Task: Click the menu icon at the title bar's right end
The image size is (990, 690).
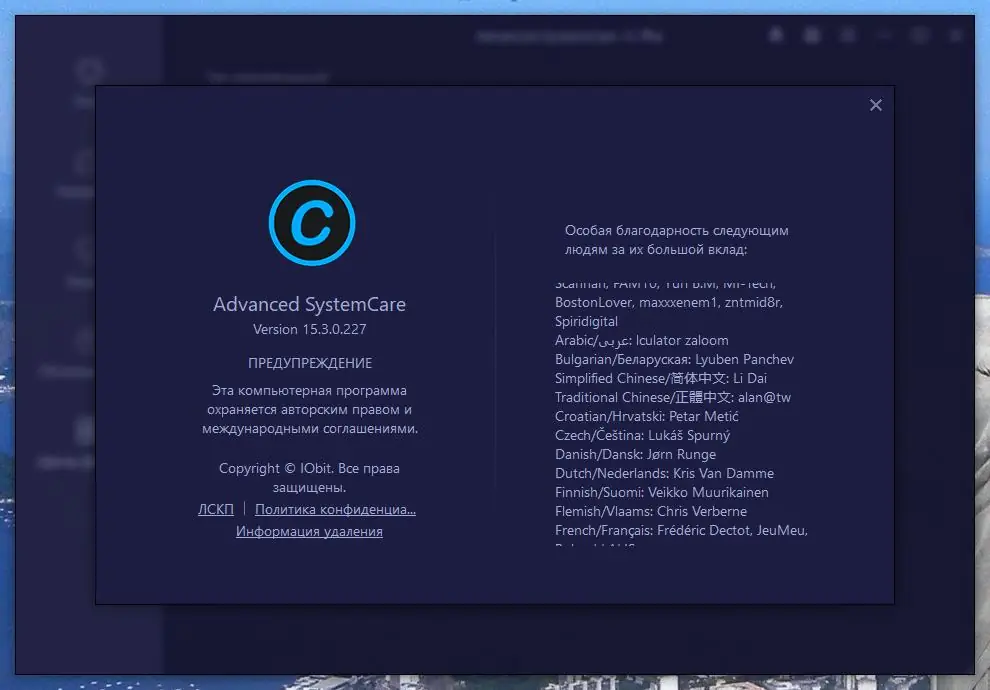Action: [x=956, y=34]
